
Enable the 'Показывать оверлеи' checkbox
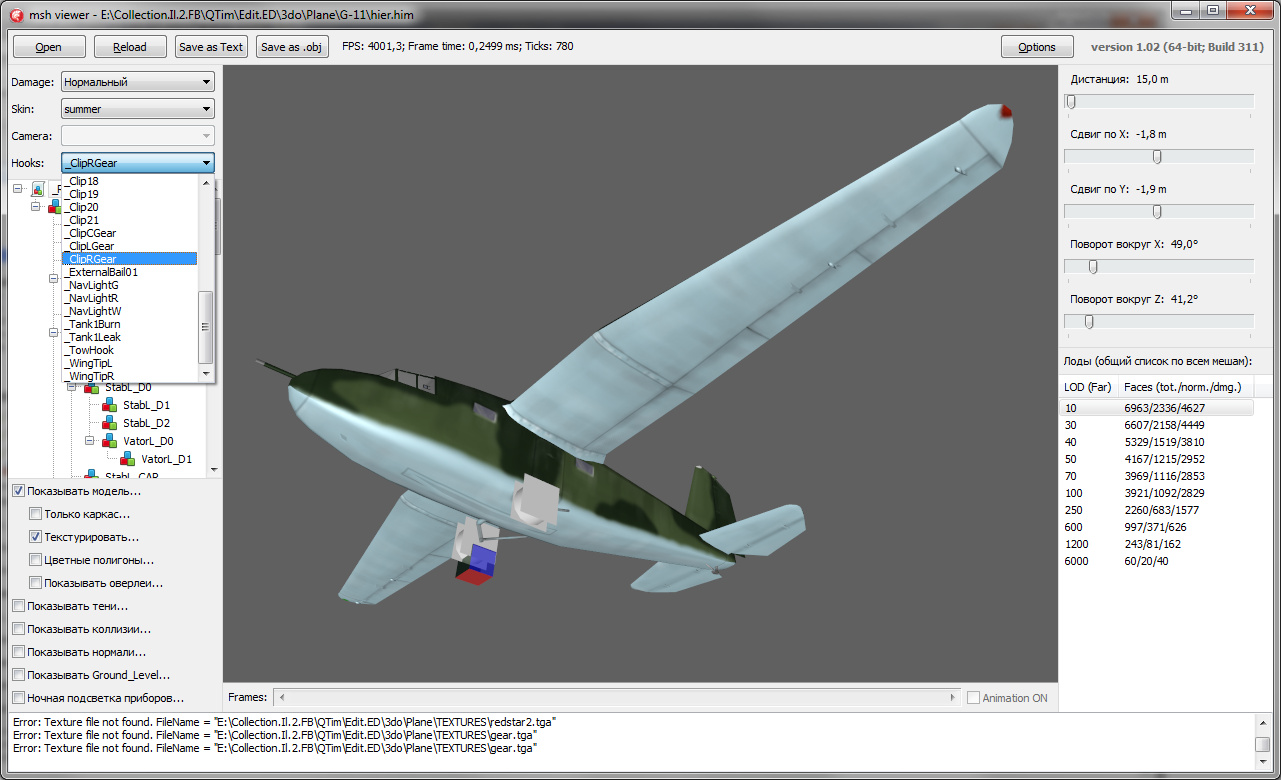[x=36, y=583]
